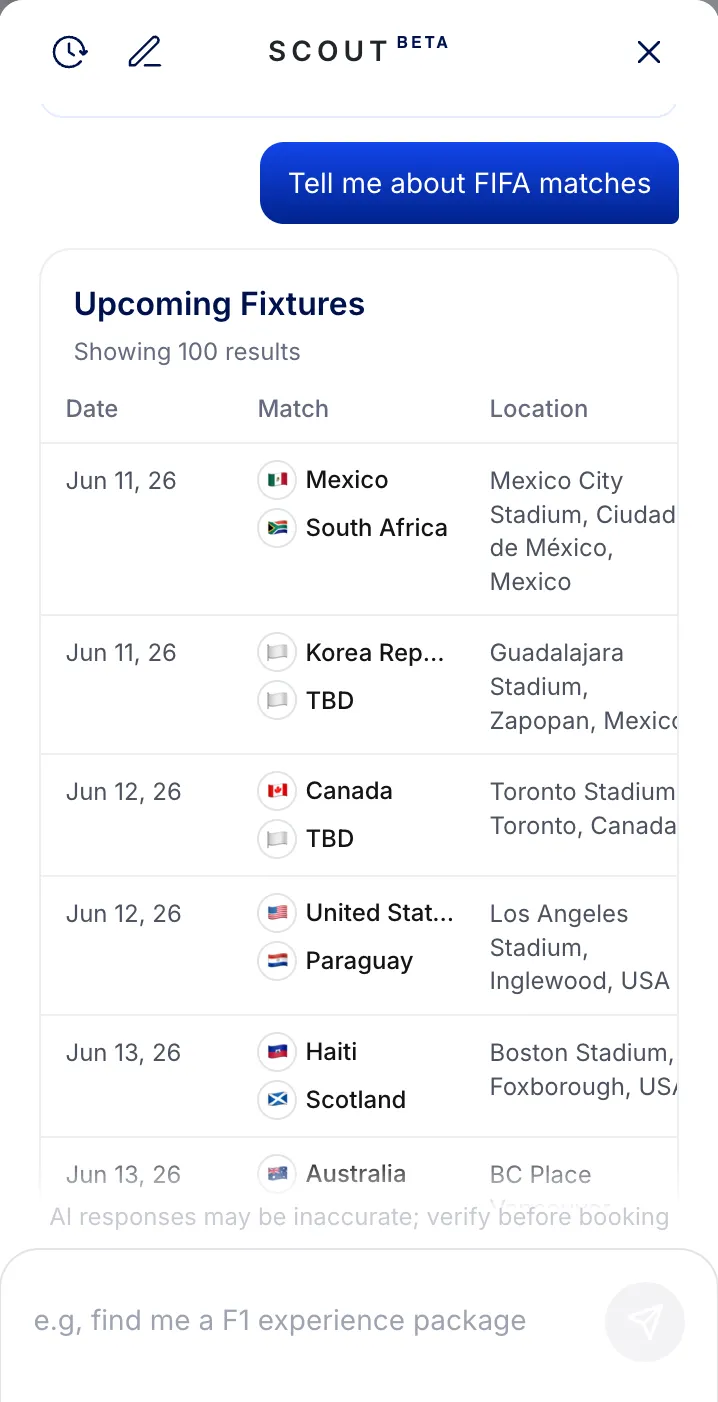Select the compose new chat pencil icon
Image resolution: width=718 pixels, height=1402 pixels.
click(x=144, y=52)
